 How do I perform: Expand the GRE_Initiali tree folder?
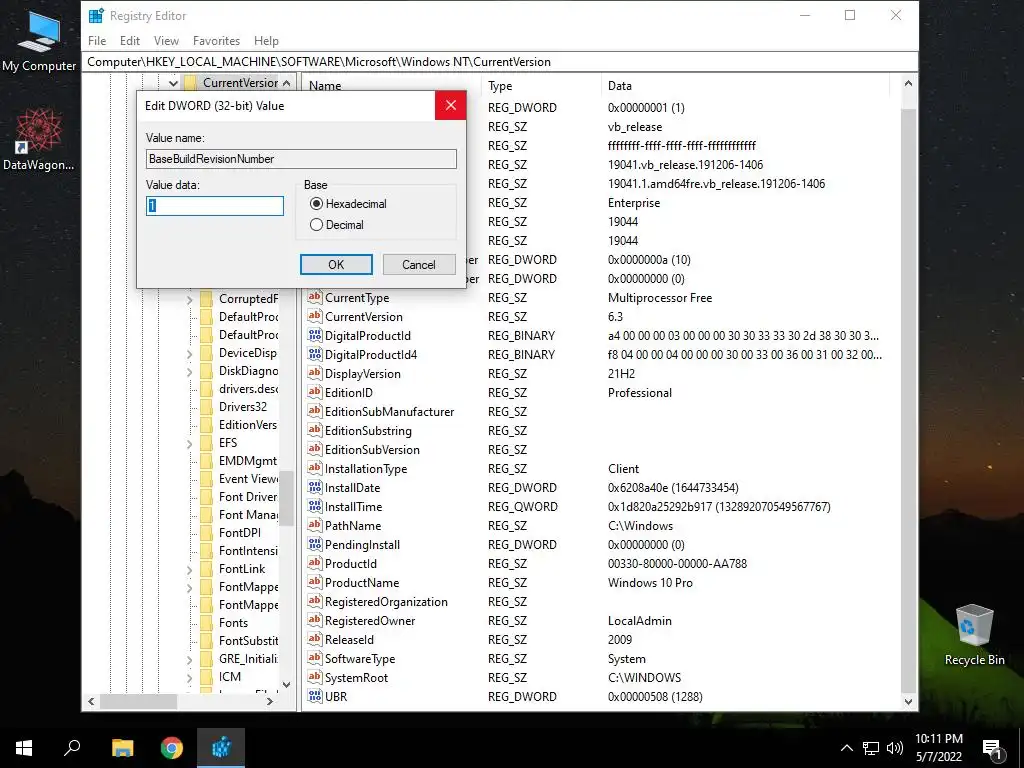pos(189,660)
